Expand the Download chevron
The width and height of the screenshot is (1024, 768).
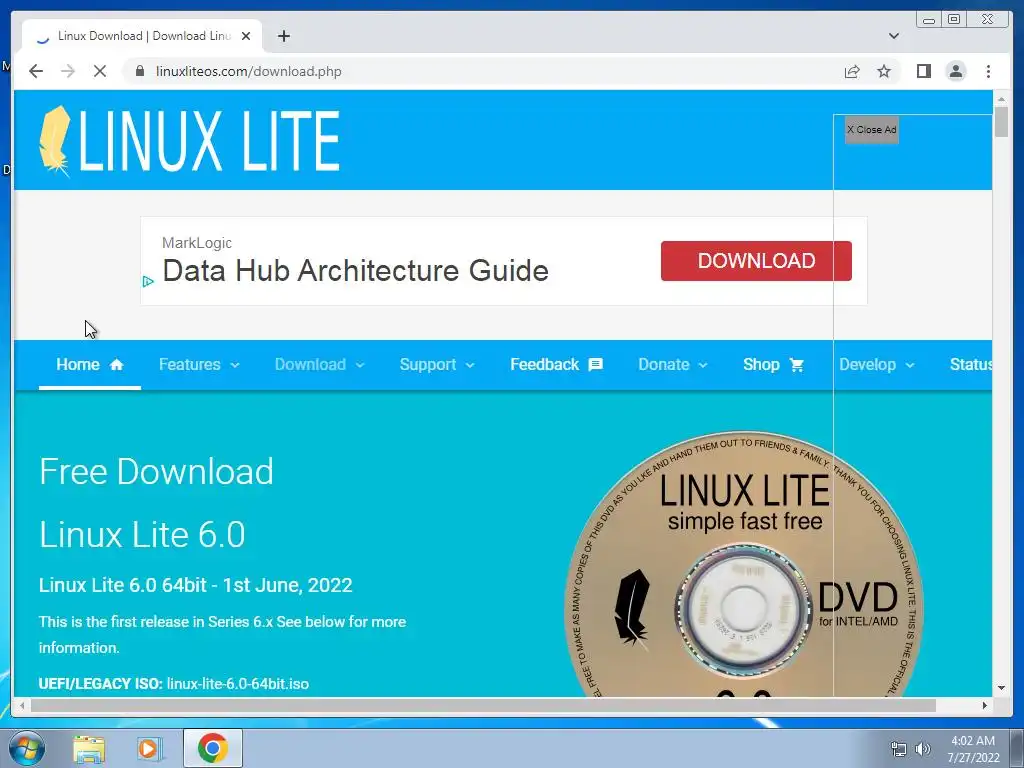tap(360, 365)
